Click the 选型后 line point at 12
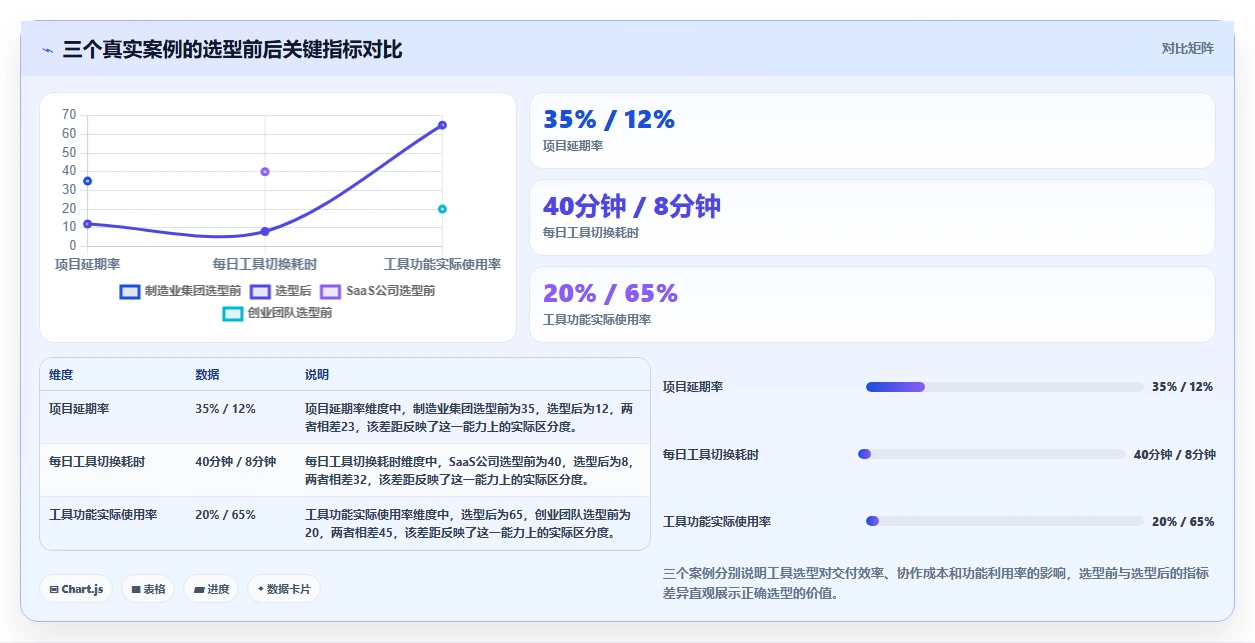This screenshot has height=643, width=1255. 87,224
